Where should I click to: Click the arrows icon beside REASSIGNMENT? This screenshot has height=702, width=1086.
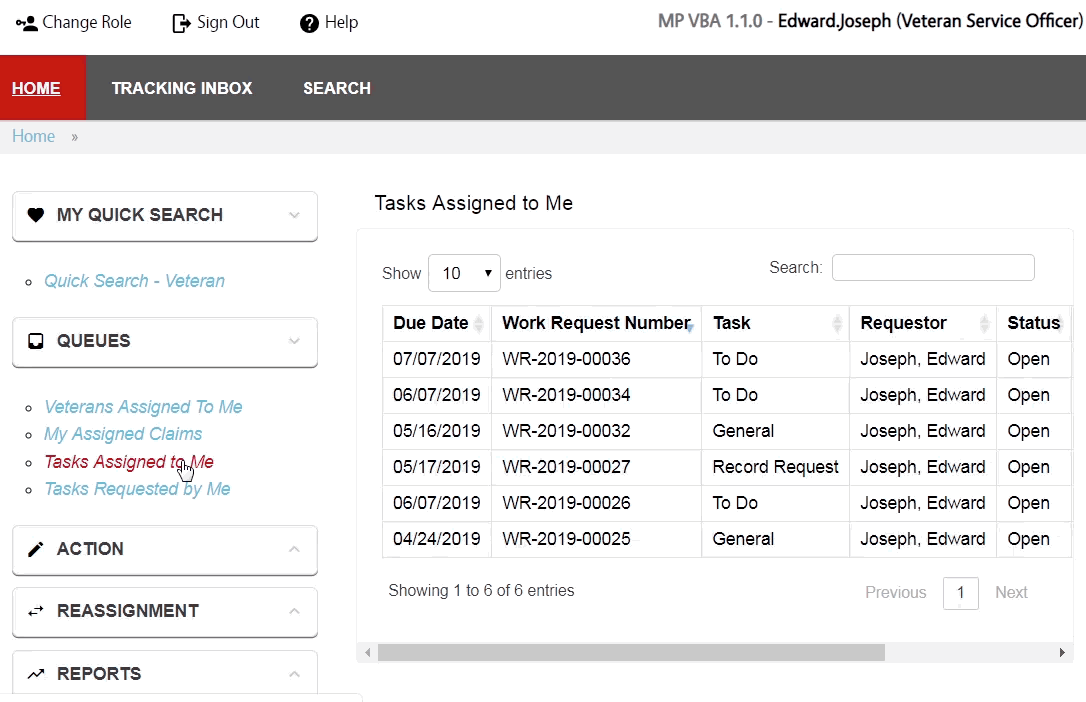36,610
